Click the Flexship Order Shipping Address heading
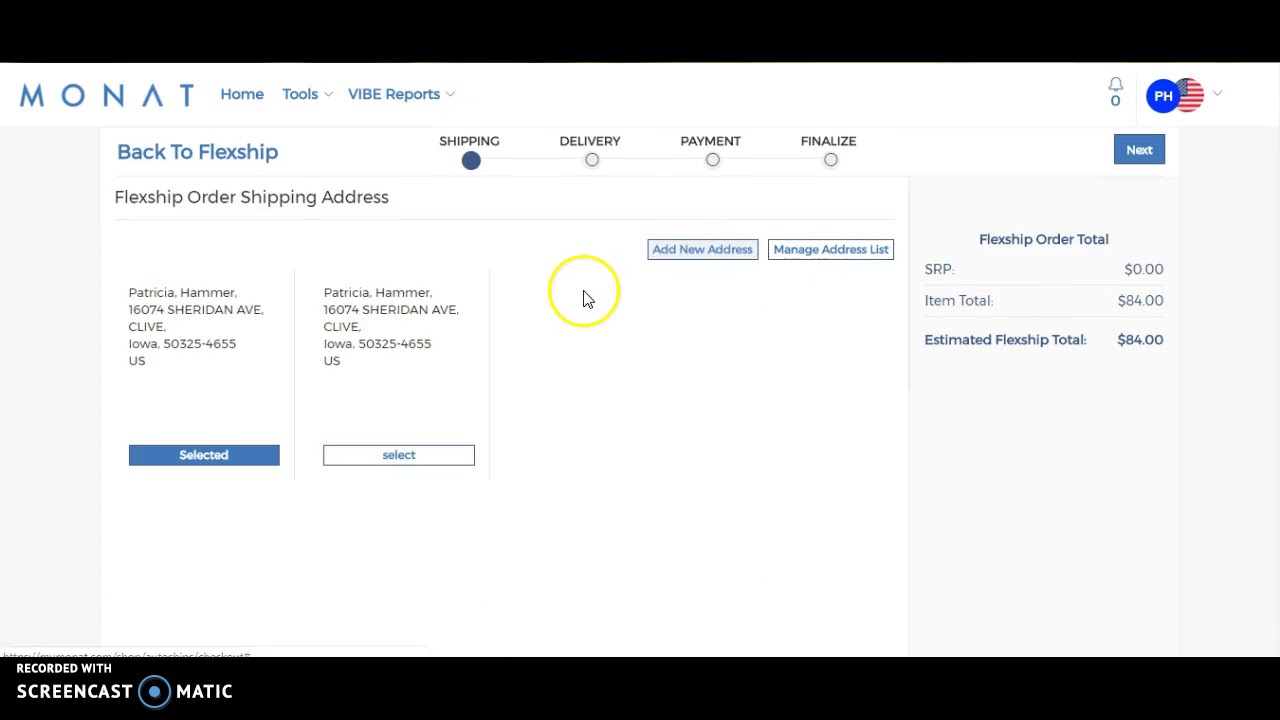Image resolution: width=1280 pixels, height=720 pixels. [251, 197]
